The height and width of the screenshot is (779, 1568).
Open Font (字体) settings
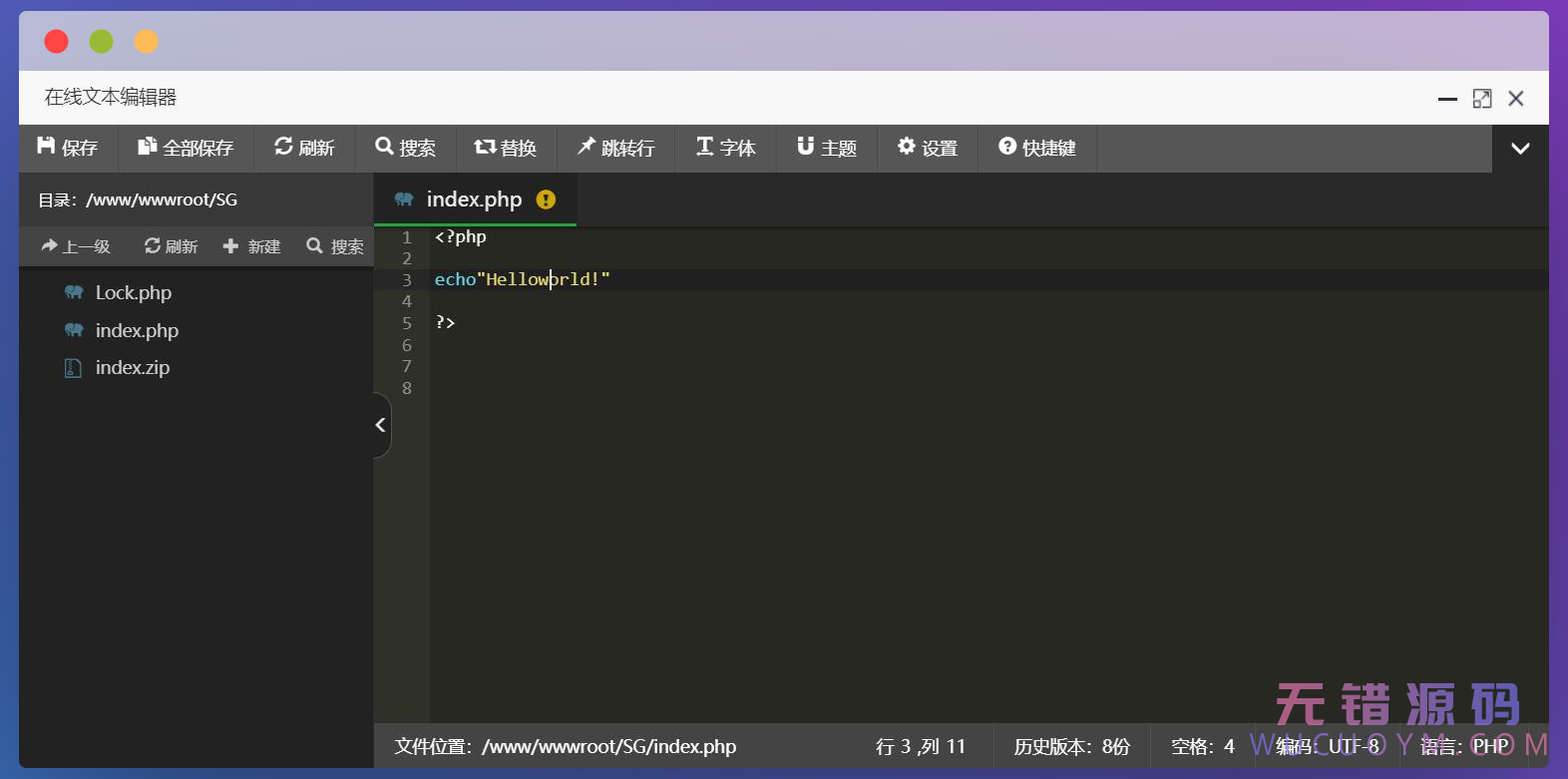click(x=704, y=147)
